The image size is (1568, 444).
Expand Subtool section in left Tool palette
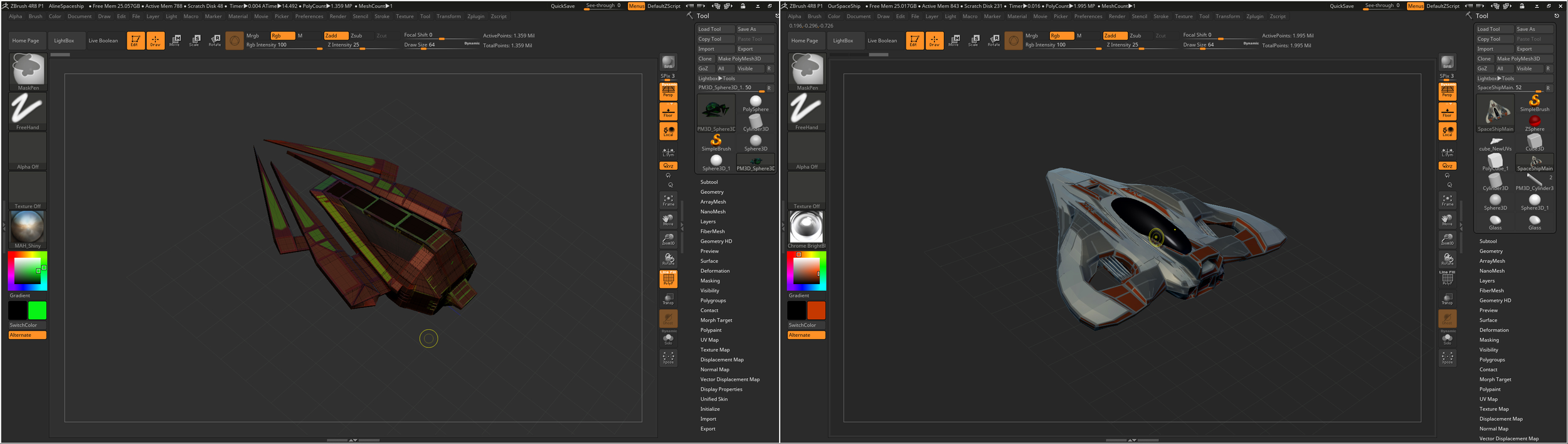(x=709, y=182)
